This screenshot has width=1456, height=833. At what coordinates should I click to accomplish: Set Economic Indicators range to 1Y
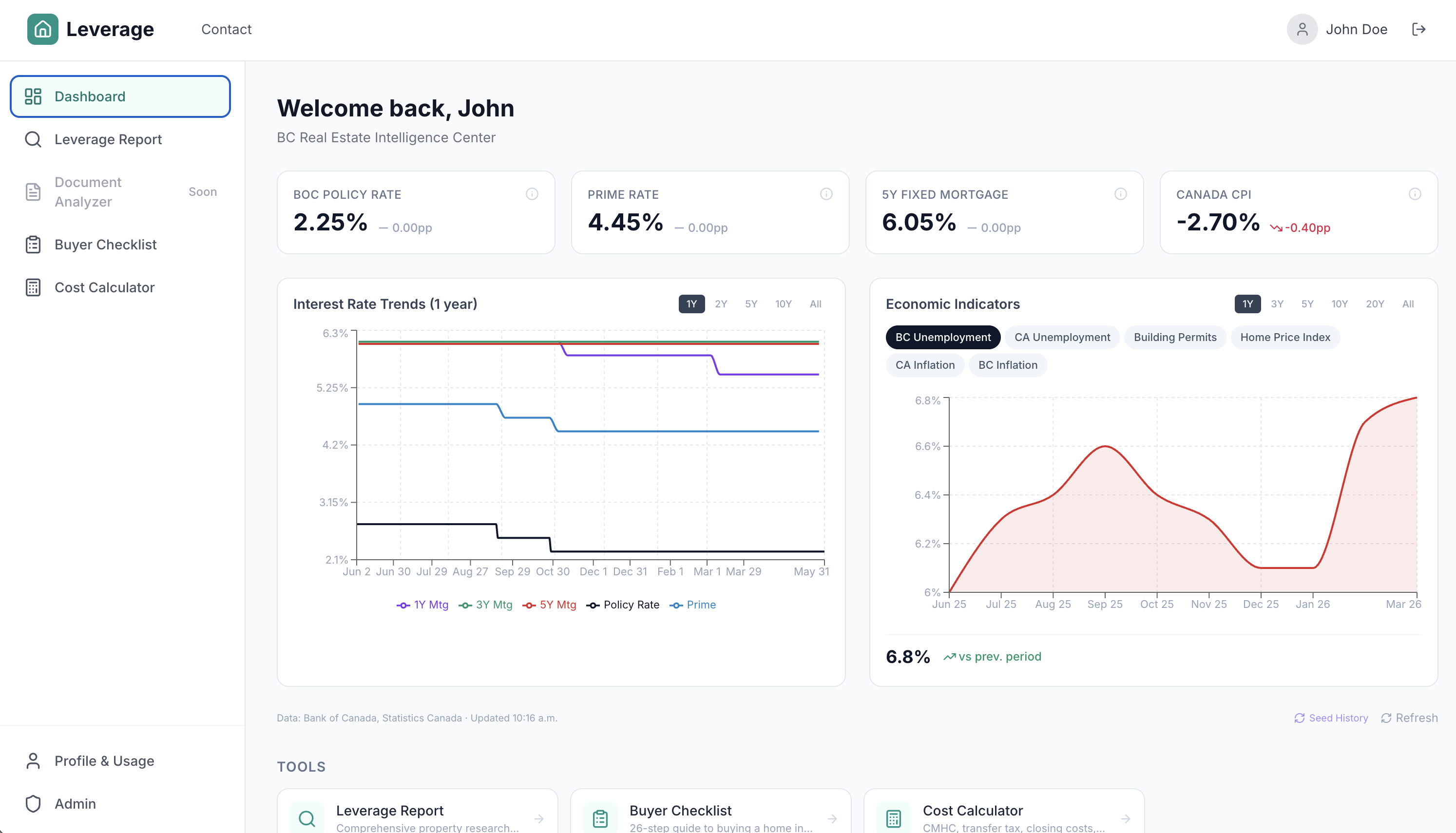tap(1248, 304)
